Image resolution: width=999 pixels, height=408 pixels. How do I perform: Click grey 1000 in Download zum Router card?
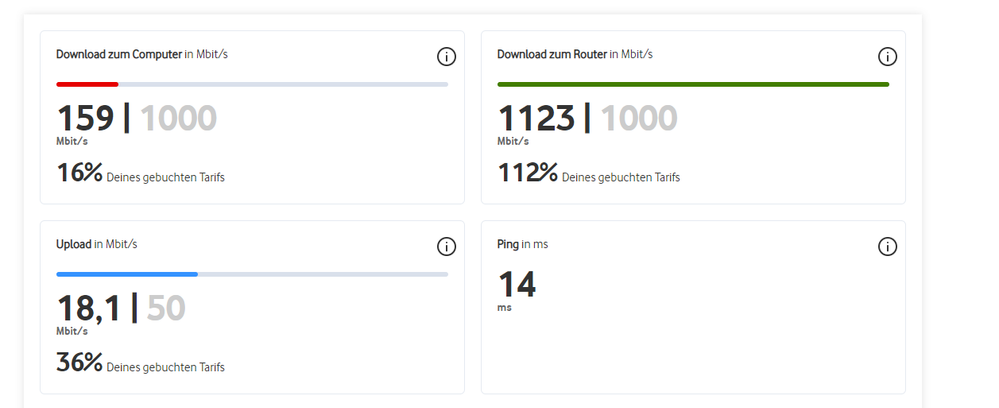(x=639, y=119)
